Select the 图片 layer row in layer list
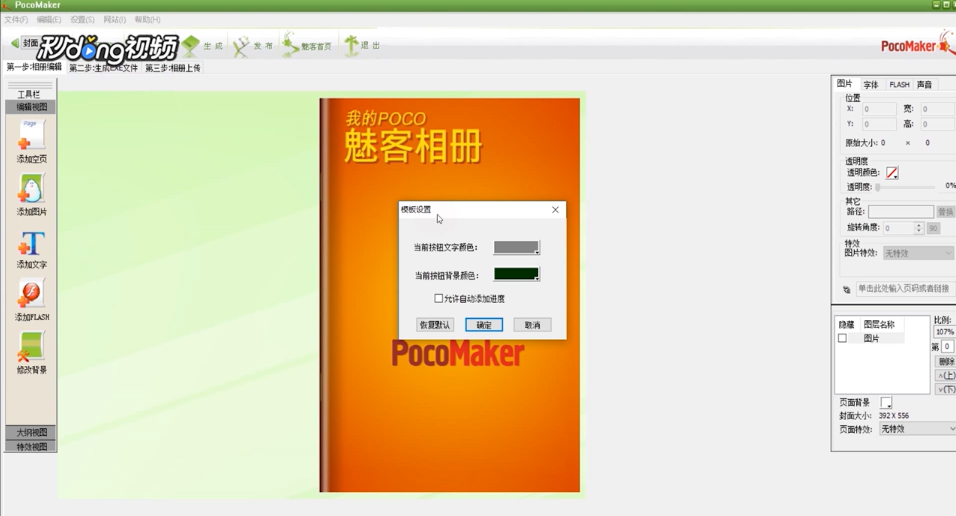 tap(869, 338)
